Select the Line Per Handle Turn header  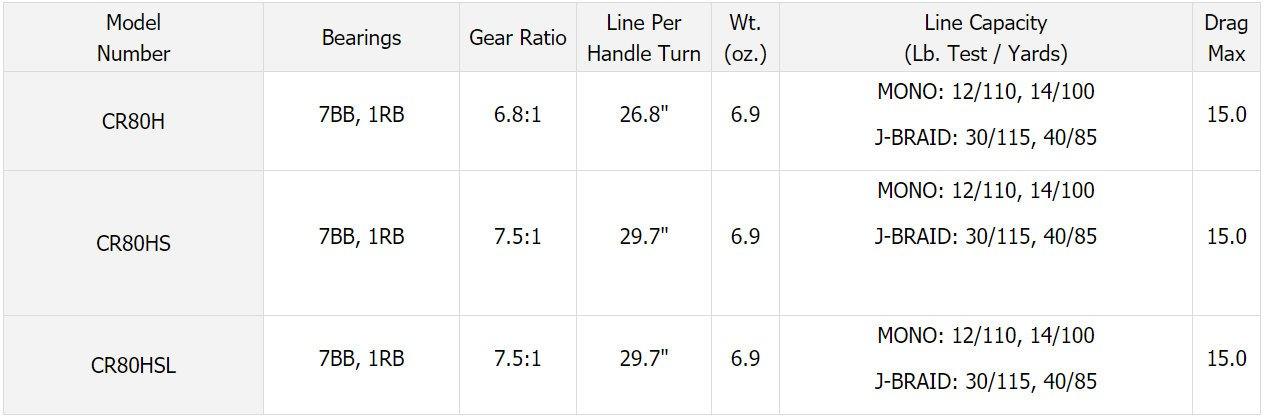click(643, 37)
